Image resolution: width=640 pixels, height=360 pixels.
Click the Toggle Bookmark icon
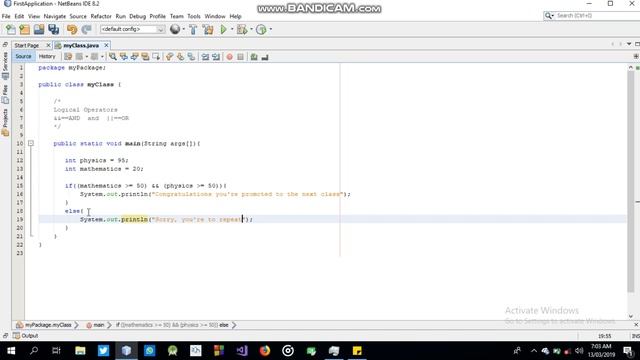coord(191,57)
